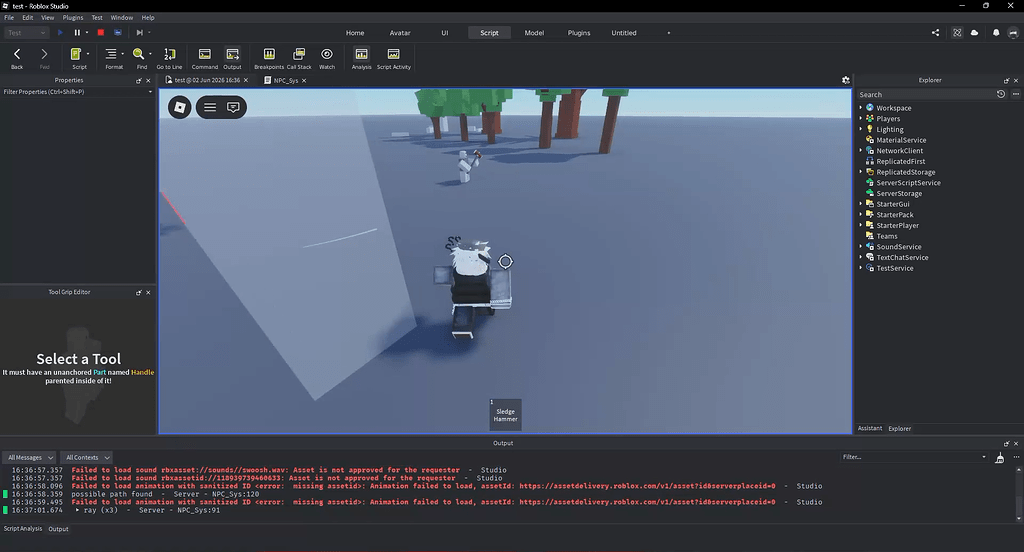
Task: Show the Call Stack window
Action: pyautogui.click(x=299, y=57)
